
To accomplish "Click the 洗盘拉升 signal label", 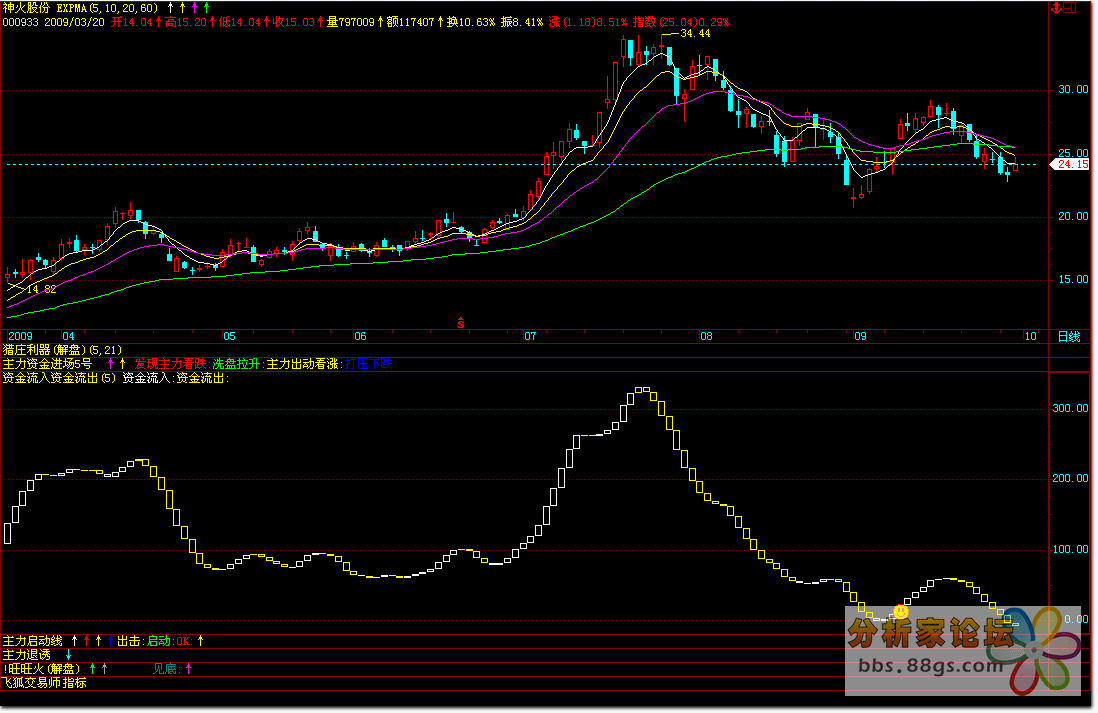I will (x=236, y=364).
